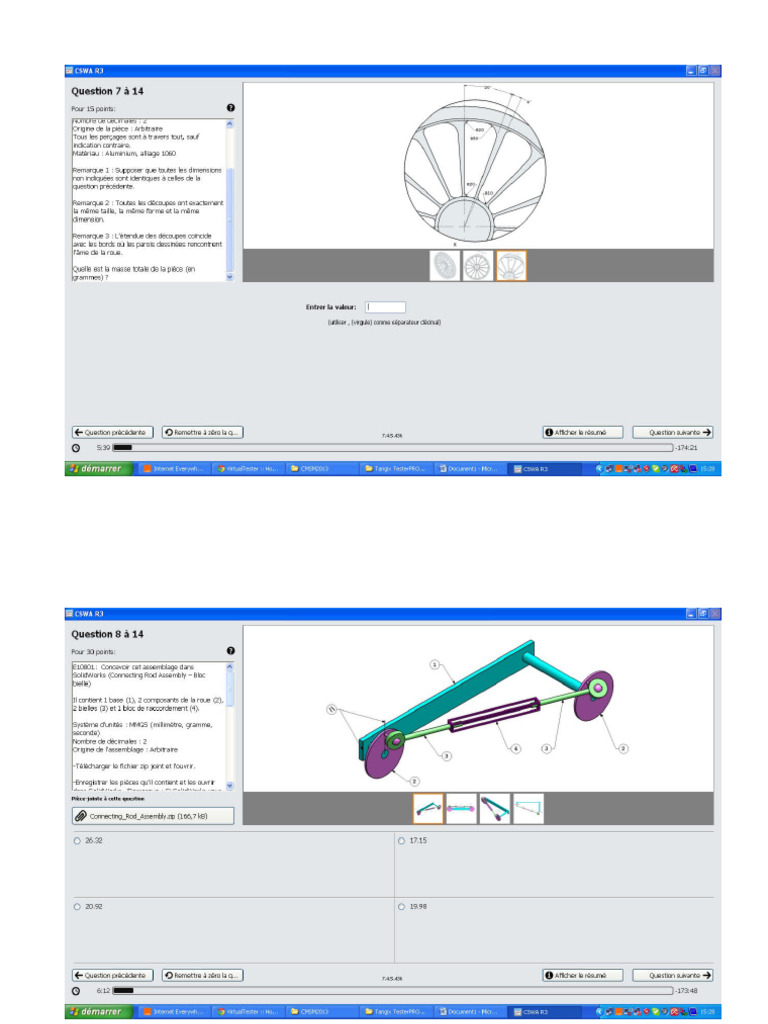
Task: Select CSWA R3 in Question 8 screenshot taskbar
Action: tap(544, 1012)
